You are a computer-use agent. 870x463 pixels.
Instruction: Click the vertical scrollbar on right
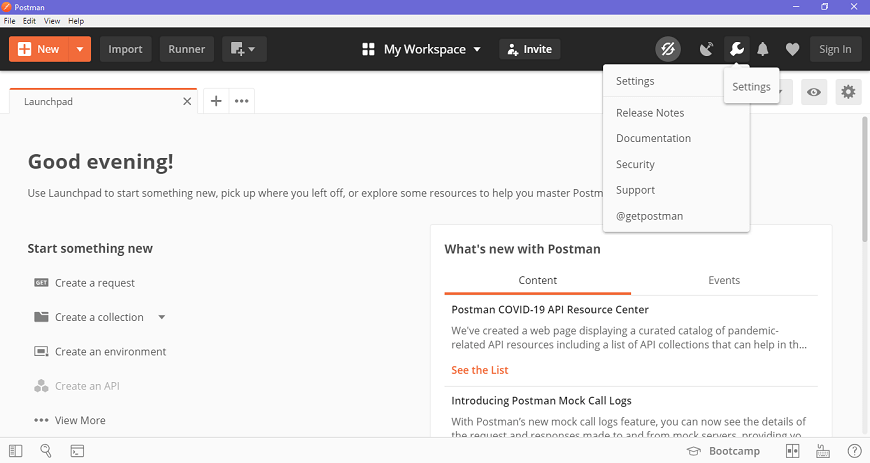(x=865, y=179)
